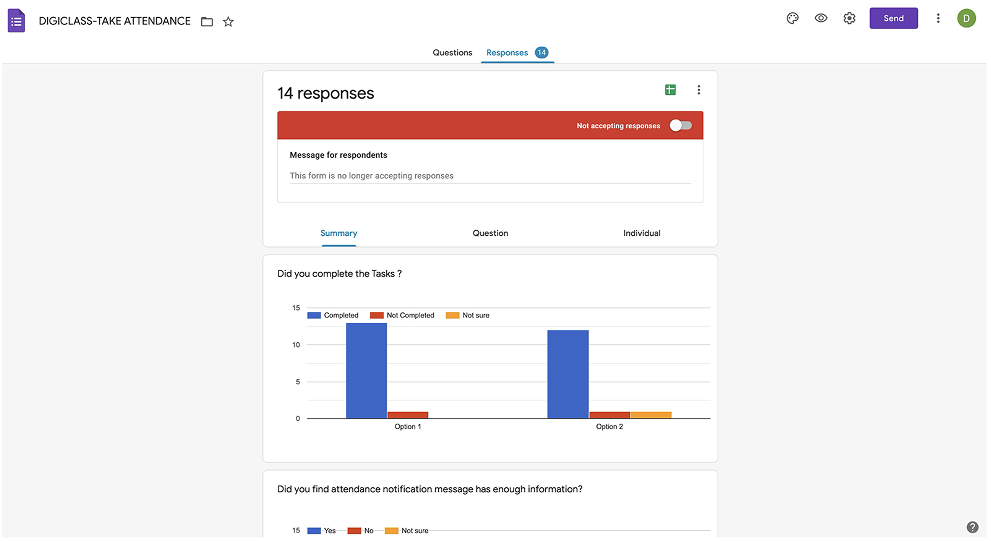
Task: Toggle the accepting responses switch
Action: 681,125
